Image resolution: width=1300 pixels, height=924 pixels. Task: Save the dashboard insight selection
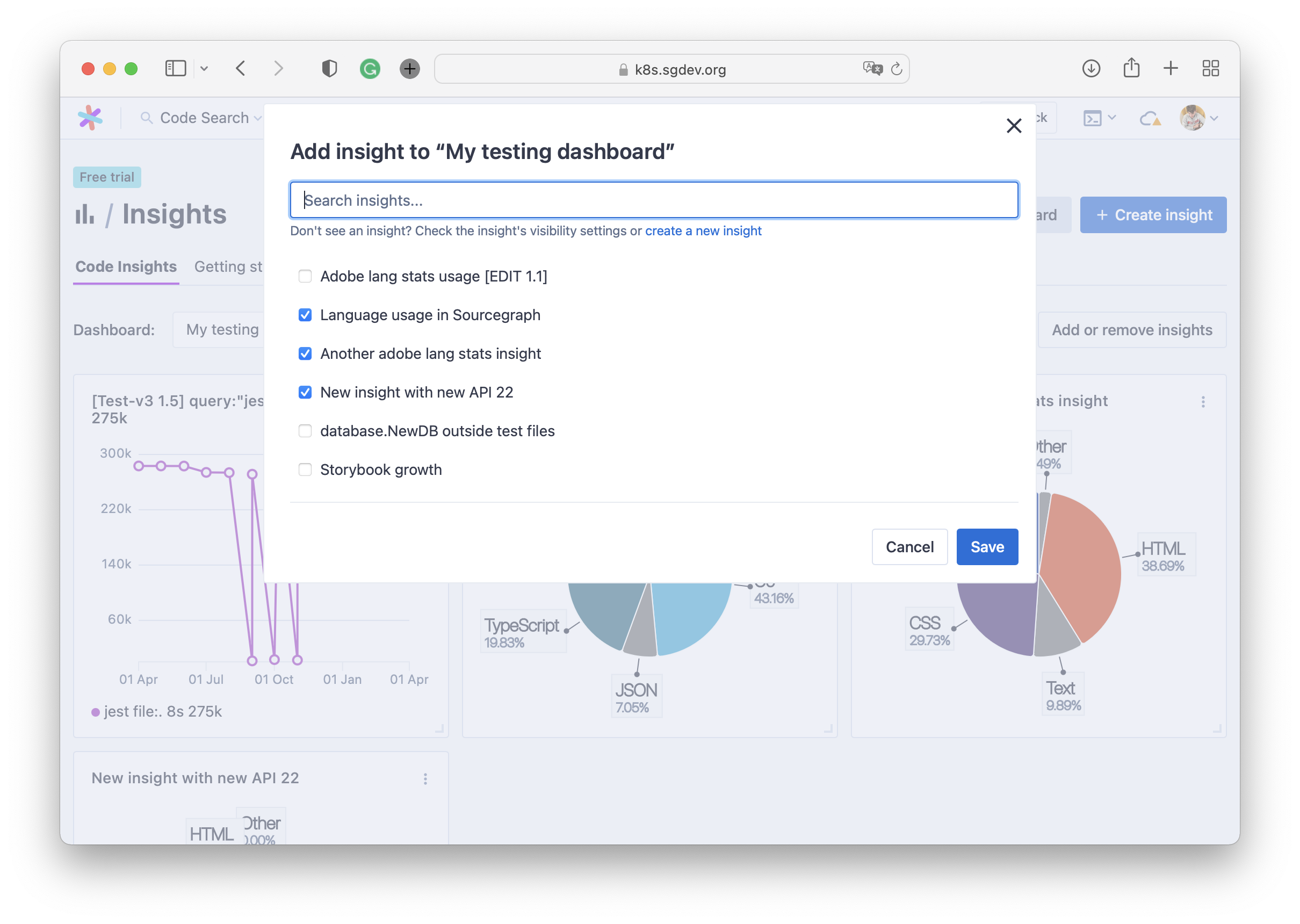[x=986, y=547]
